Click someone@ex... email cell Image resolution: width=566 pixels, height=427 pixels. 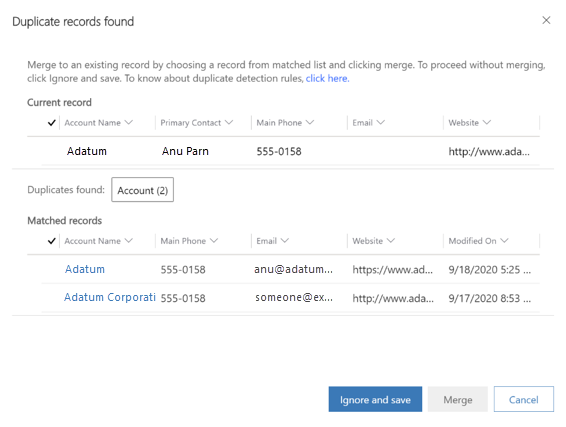[x=294, y=297]
